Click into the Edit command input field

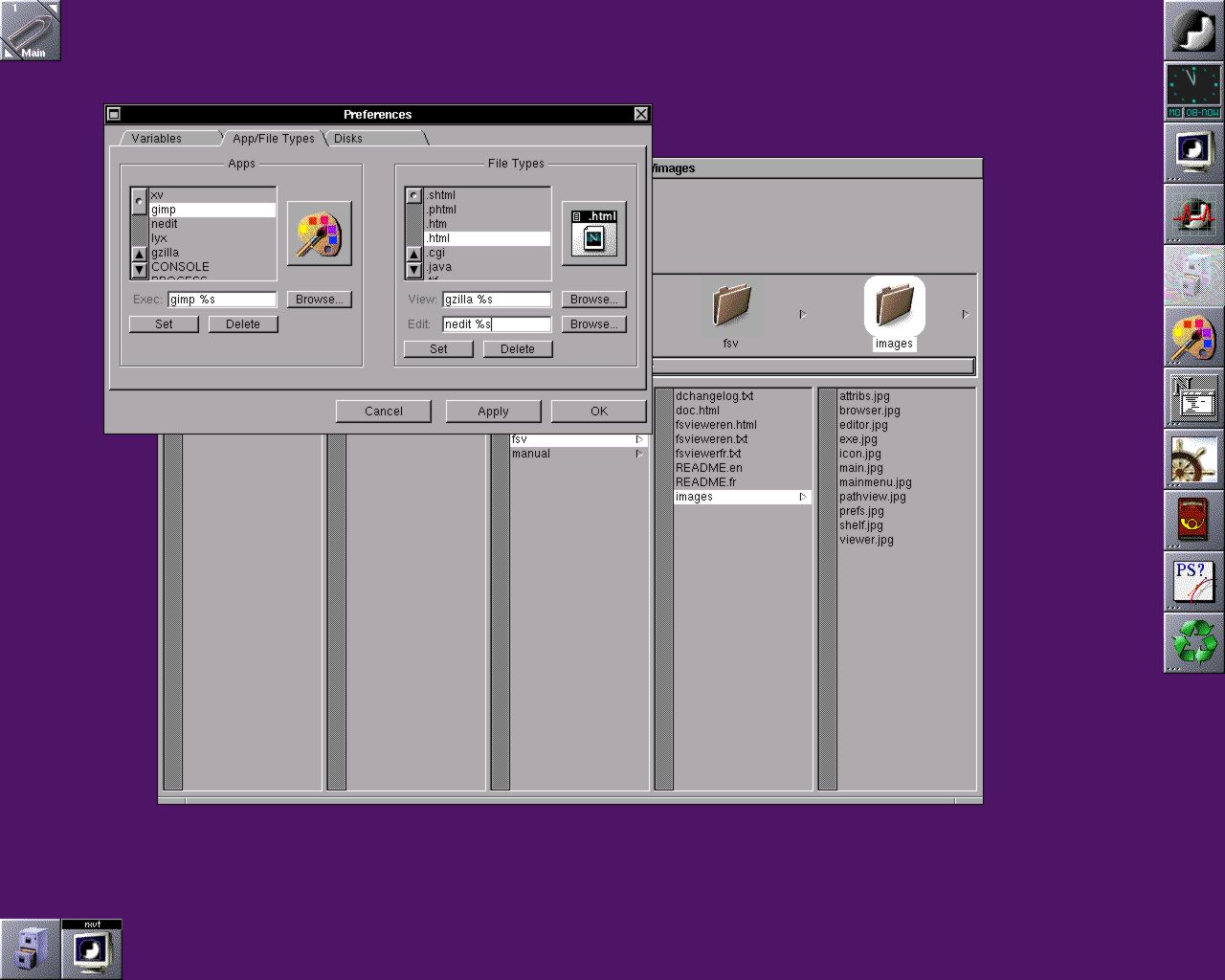496,324
